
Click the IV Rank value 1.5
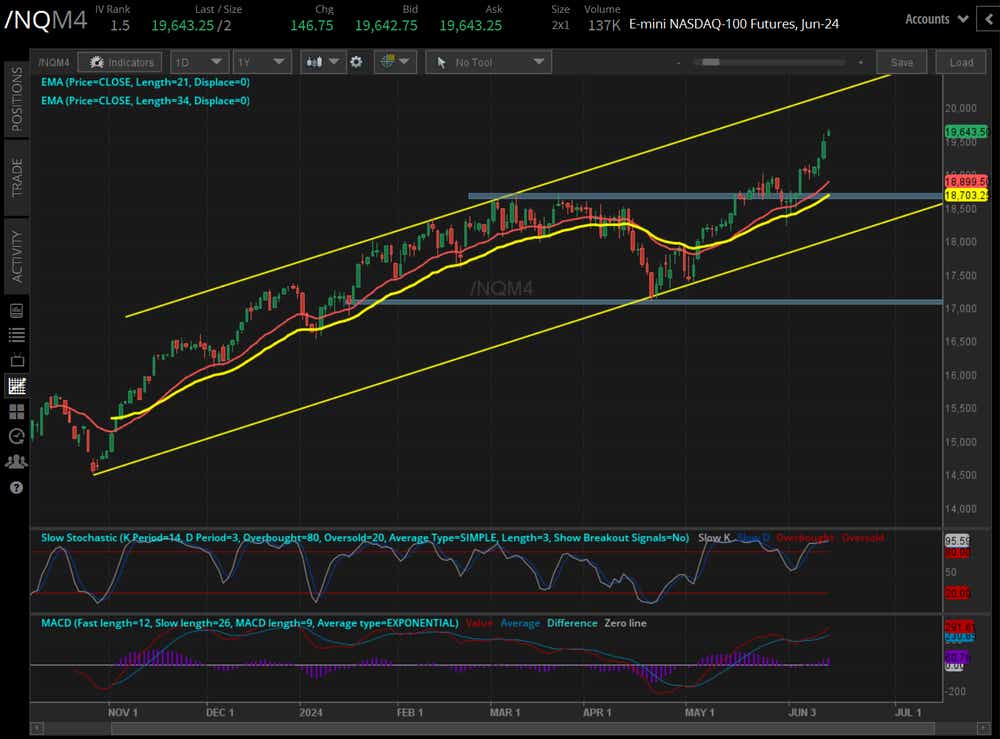120,26
